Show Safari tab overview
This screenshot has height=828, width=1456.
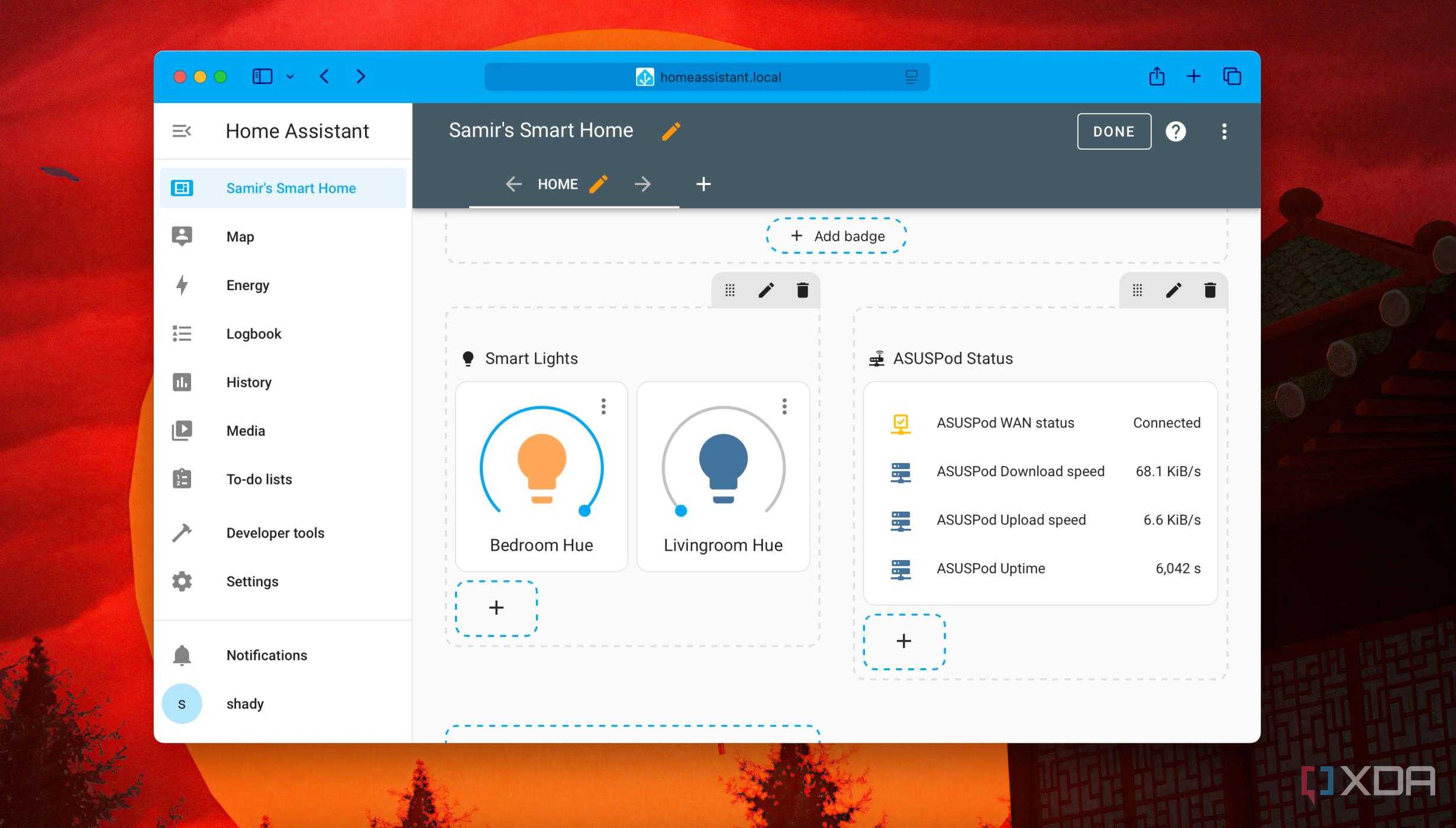click(1232, 76)
